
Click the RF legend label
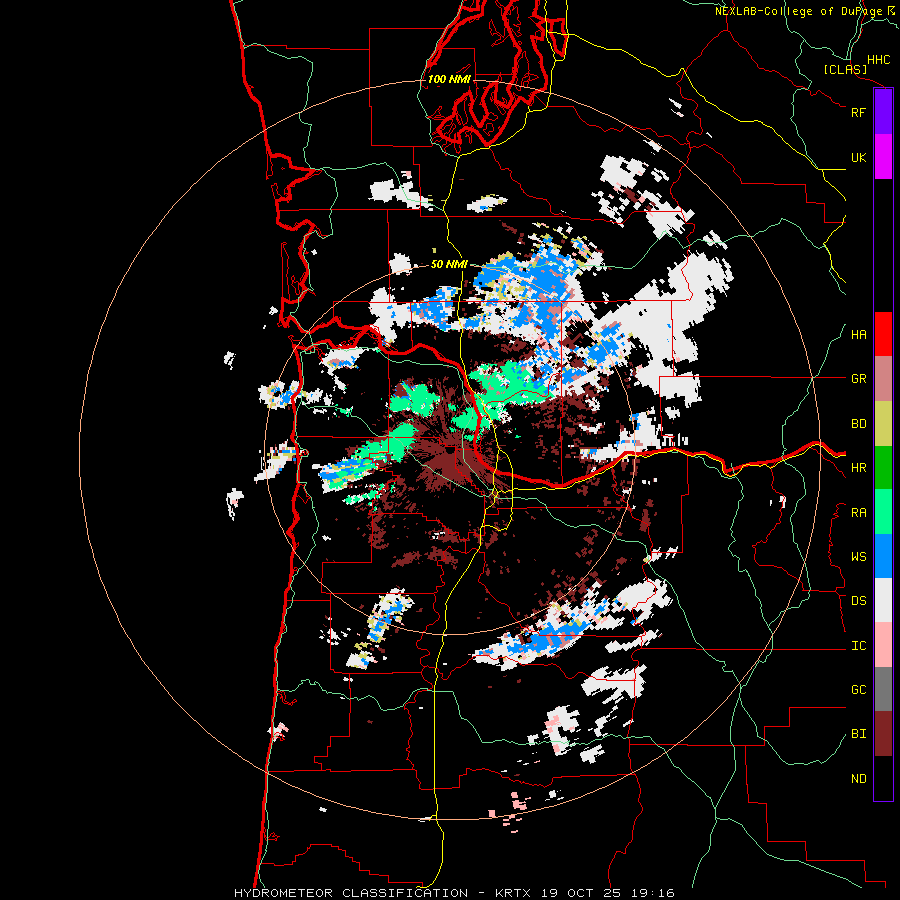pyautogui.click(x=858, y=112)
